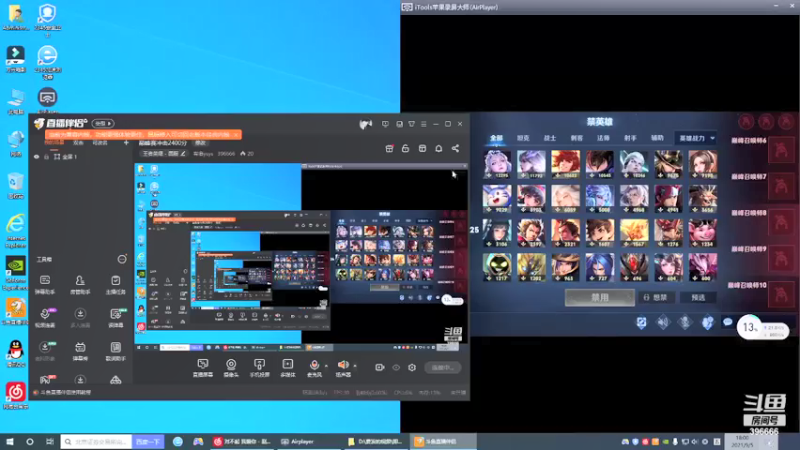Expand the speaker settings arrow

(x=355, y=366)
